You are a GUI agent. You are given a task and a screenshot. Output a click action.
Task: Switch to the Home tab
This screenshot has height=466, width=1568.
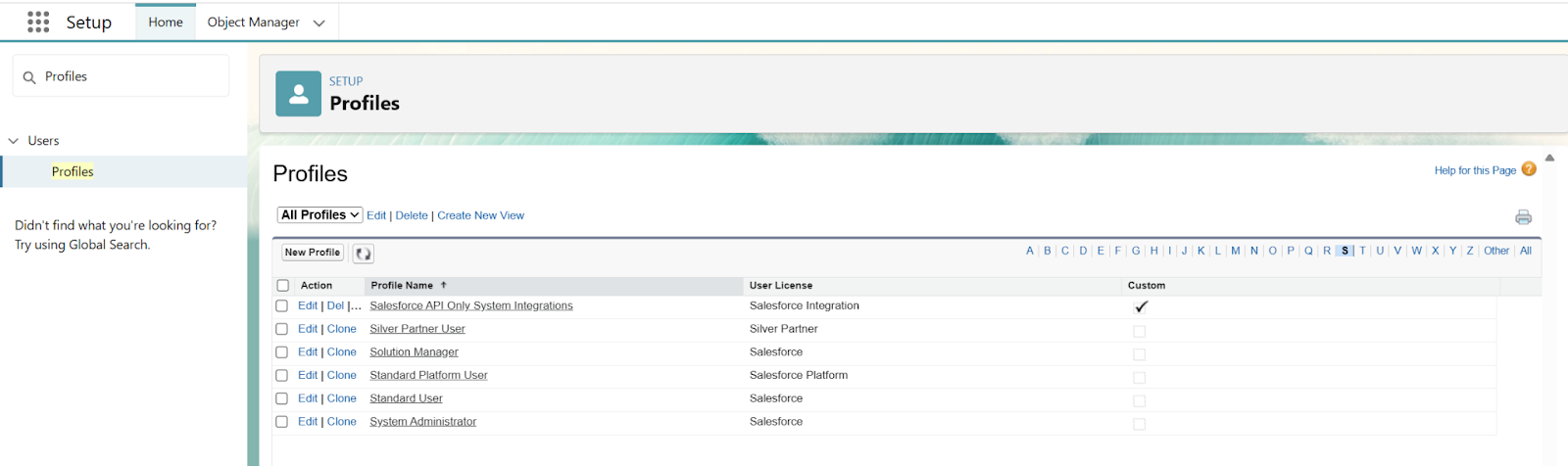point(166,22)
